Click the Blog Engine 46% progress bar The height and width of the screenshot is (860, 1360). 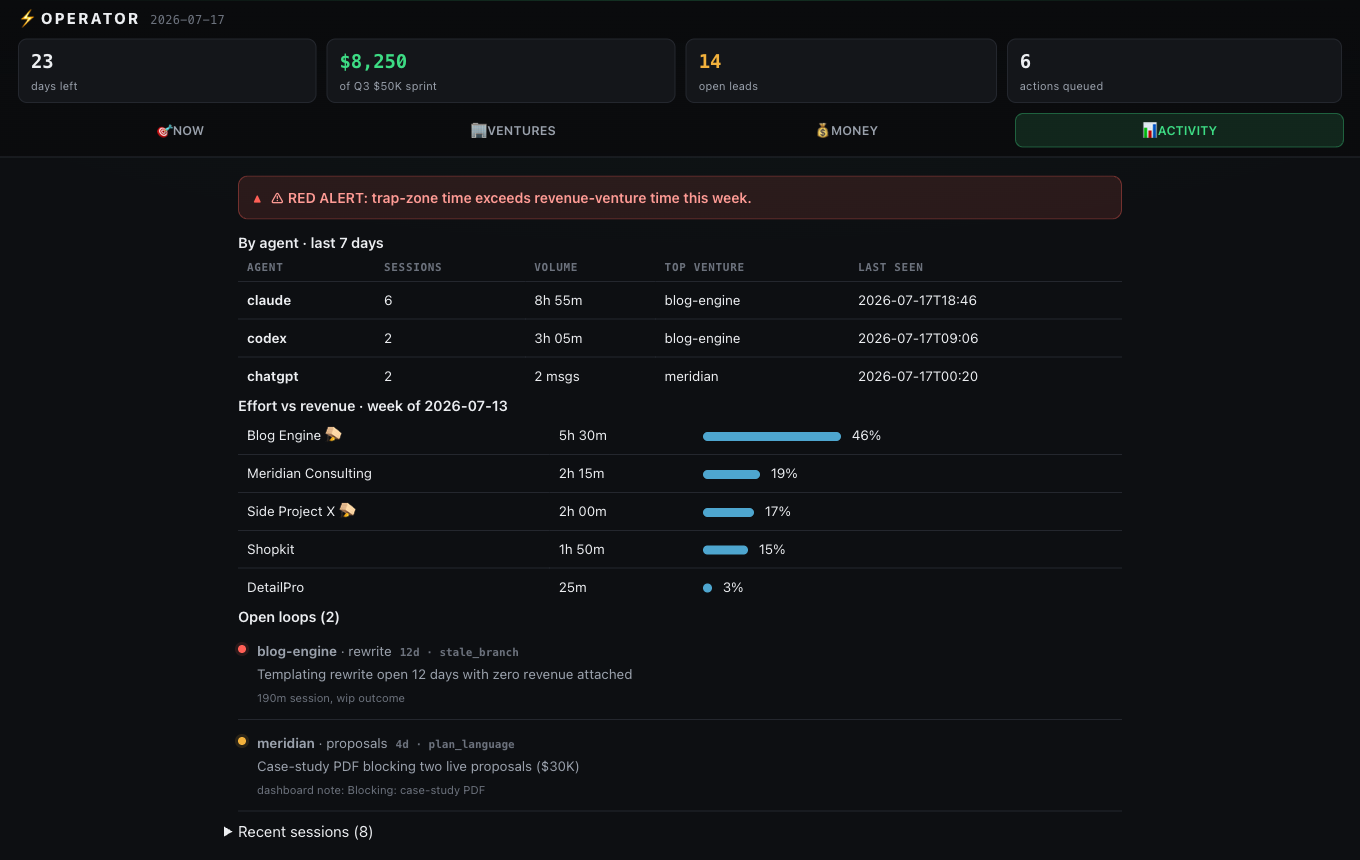[772, 436]
